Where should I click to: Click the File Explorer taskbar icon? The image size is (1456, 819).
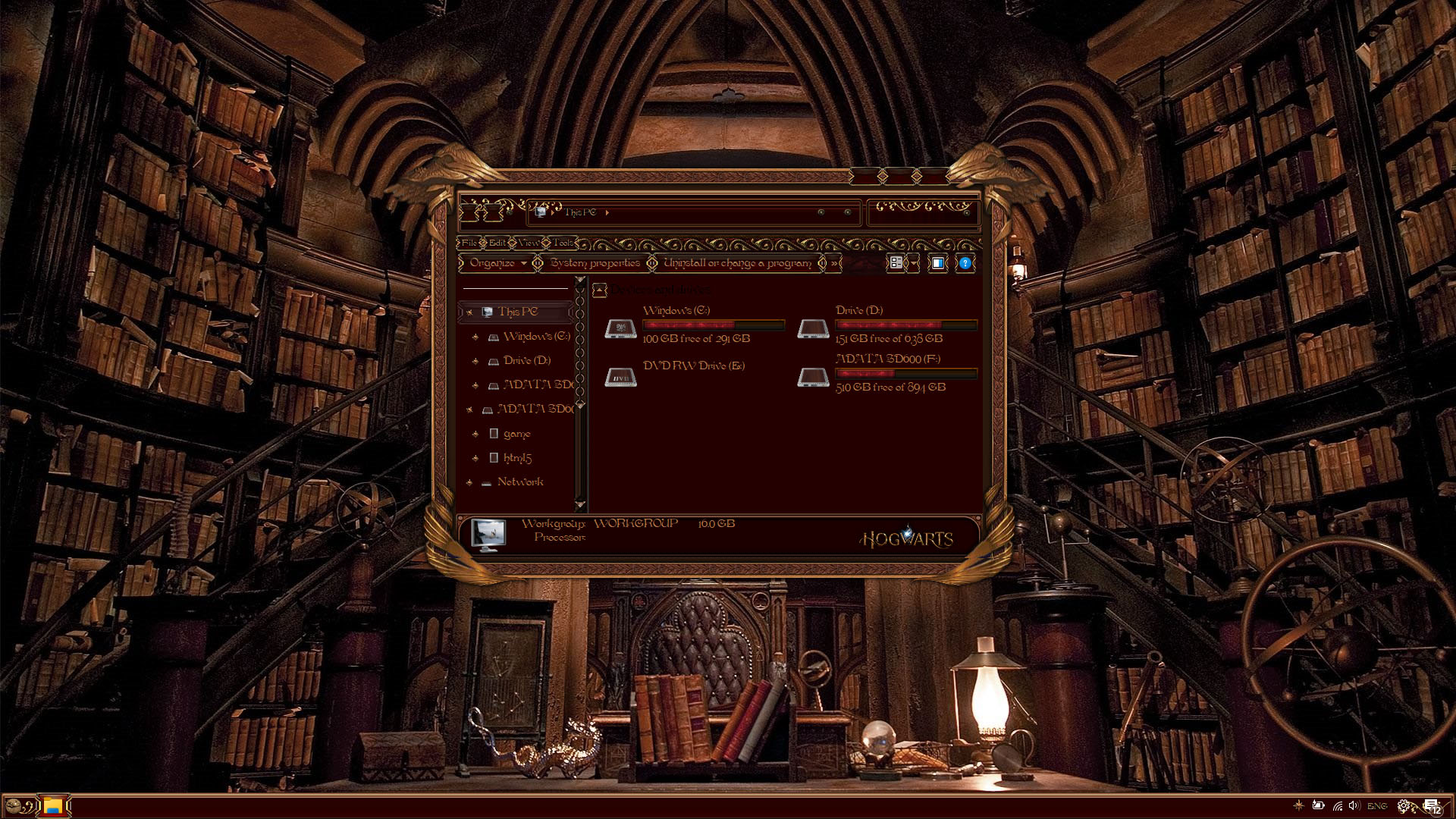point(52,805)
